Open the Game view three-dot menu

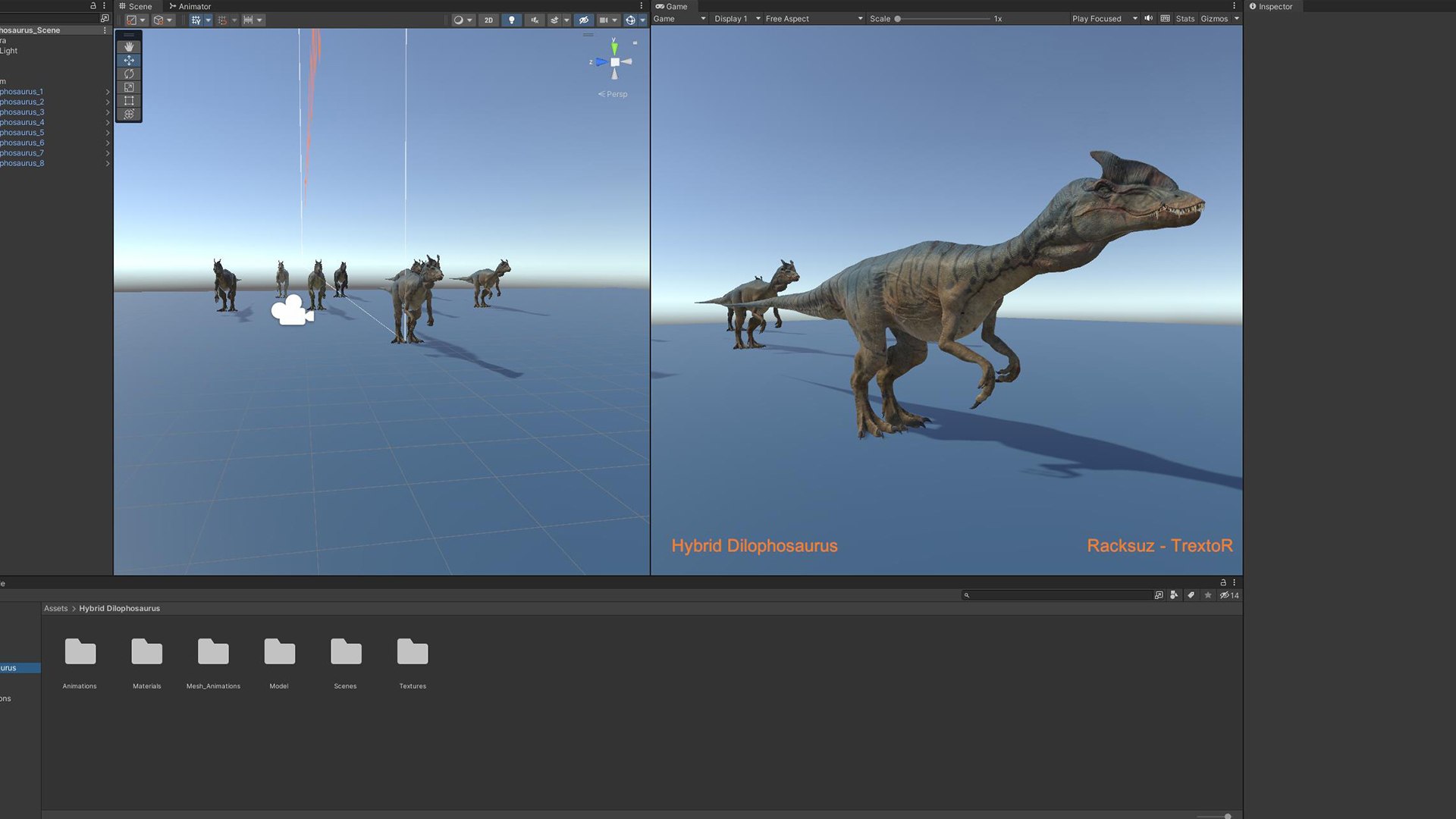click(x=1235, y=6)
